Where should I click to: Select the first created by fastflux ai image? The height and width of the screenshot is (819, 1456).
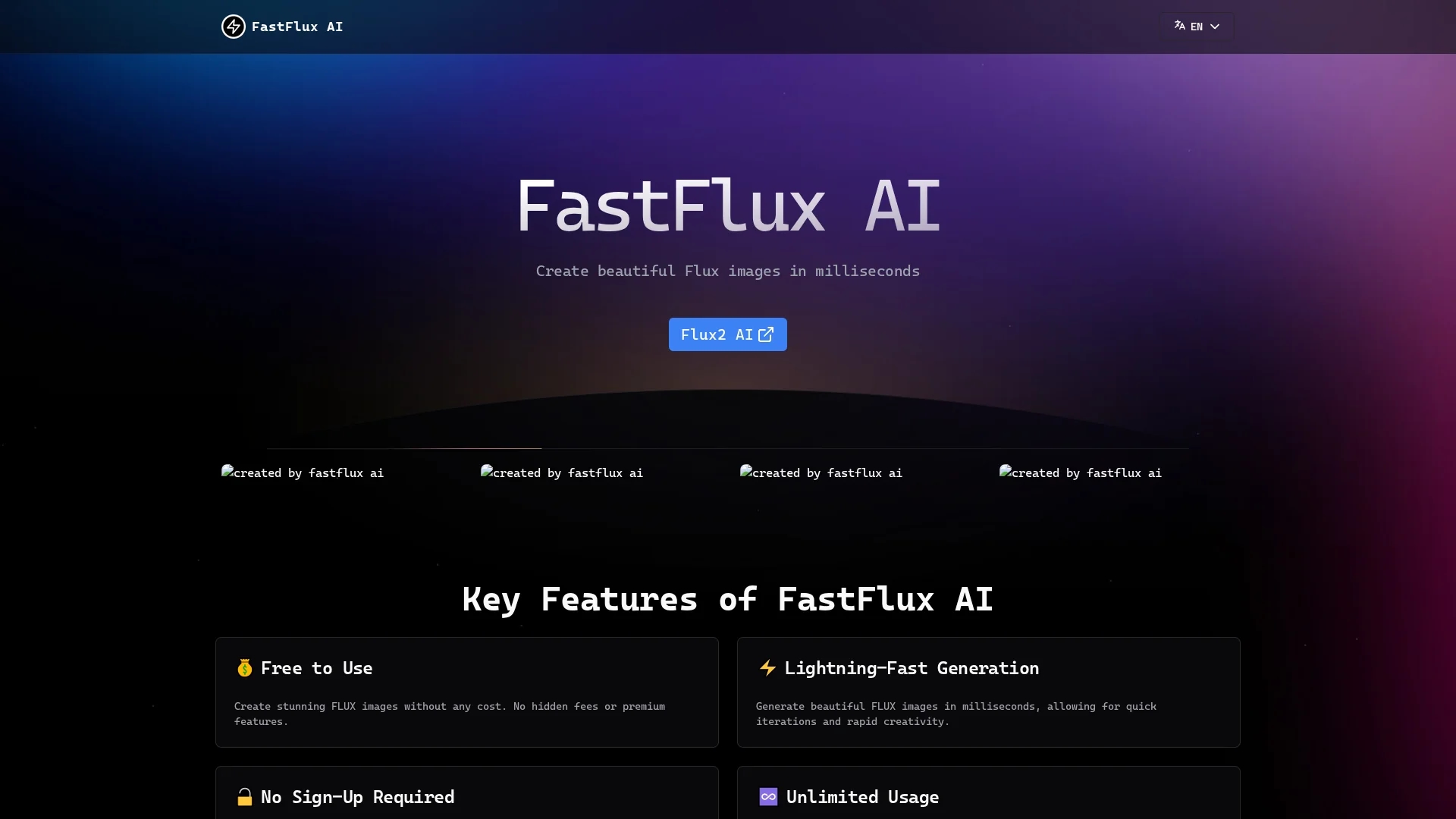click(x=303, y=472)
